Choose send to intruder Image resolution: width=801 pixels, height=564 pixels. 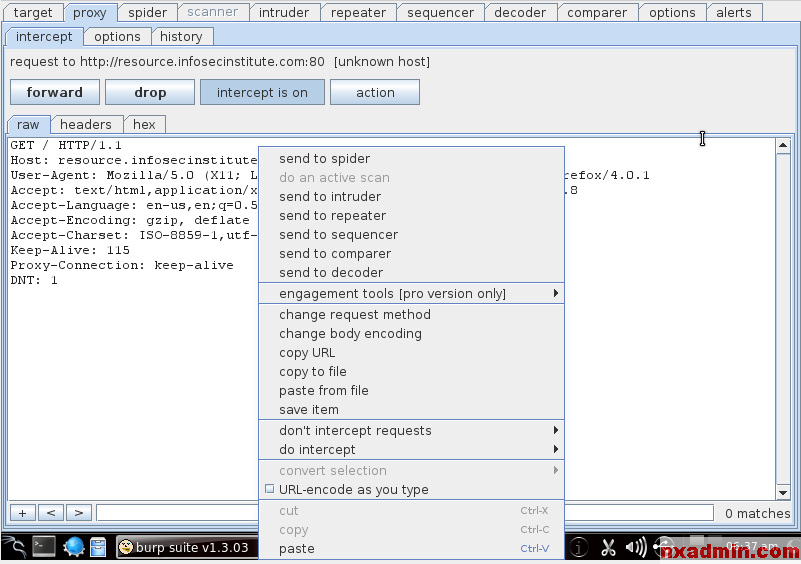tap(411, 197)
